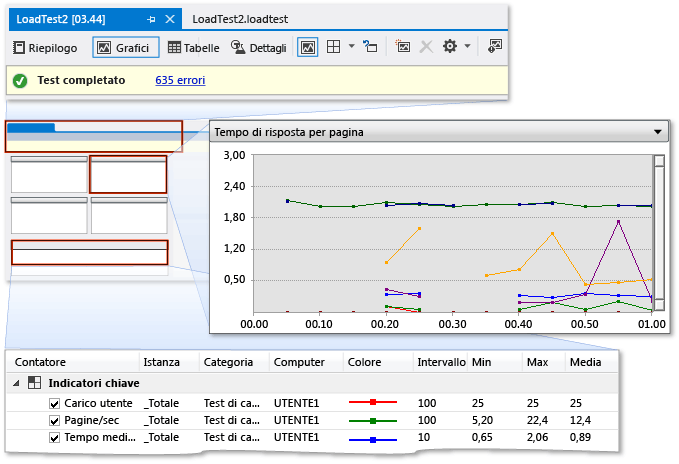Image resolution: width=679 pixels, height=464 pixels.
Task: Open the 635 errori link
Action: click(181, 80)
